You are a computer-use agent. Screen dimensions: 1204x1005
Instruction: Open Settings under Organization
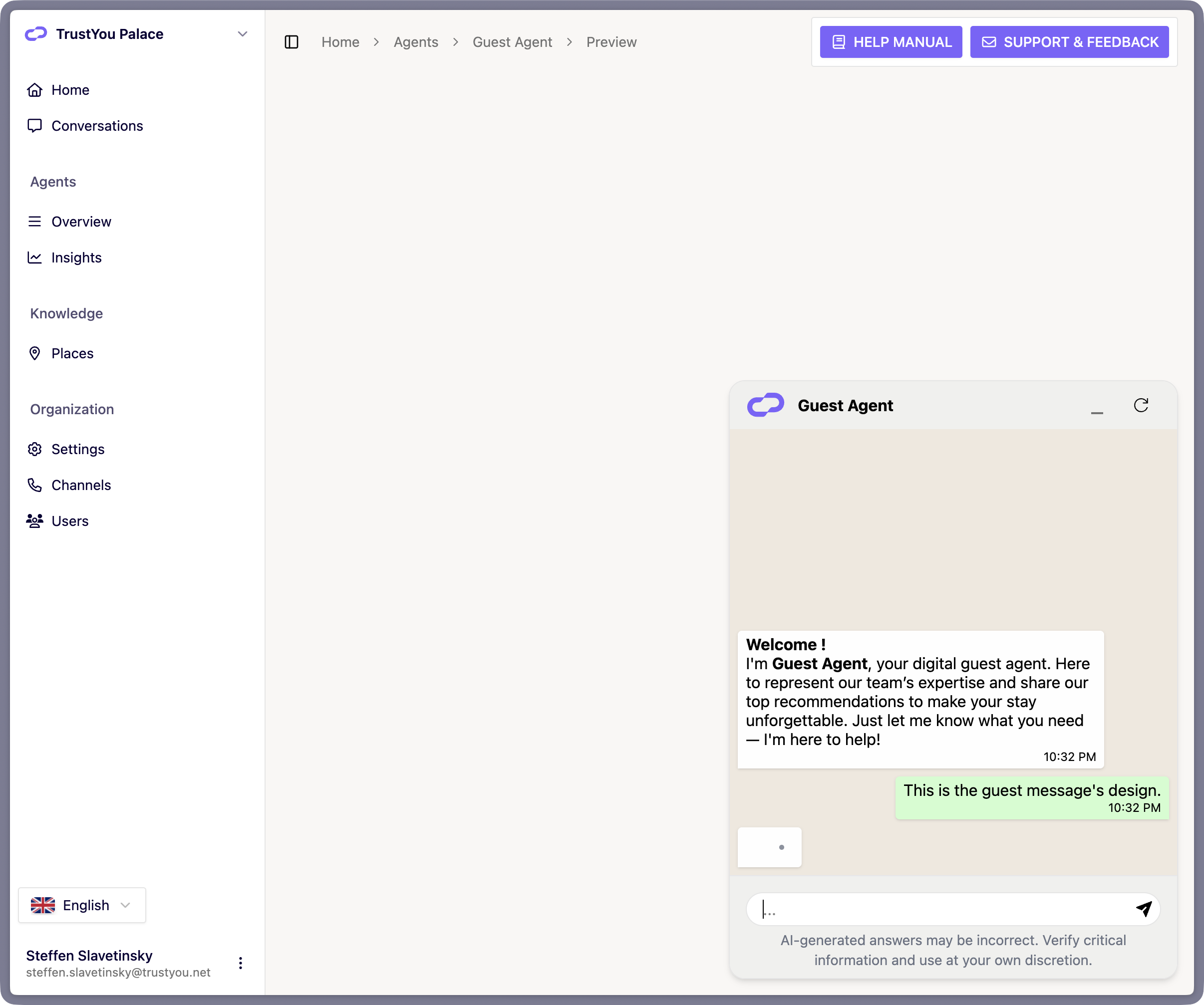click(x=77, y=449)
